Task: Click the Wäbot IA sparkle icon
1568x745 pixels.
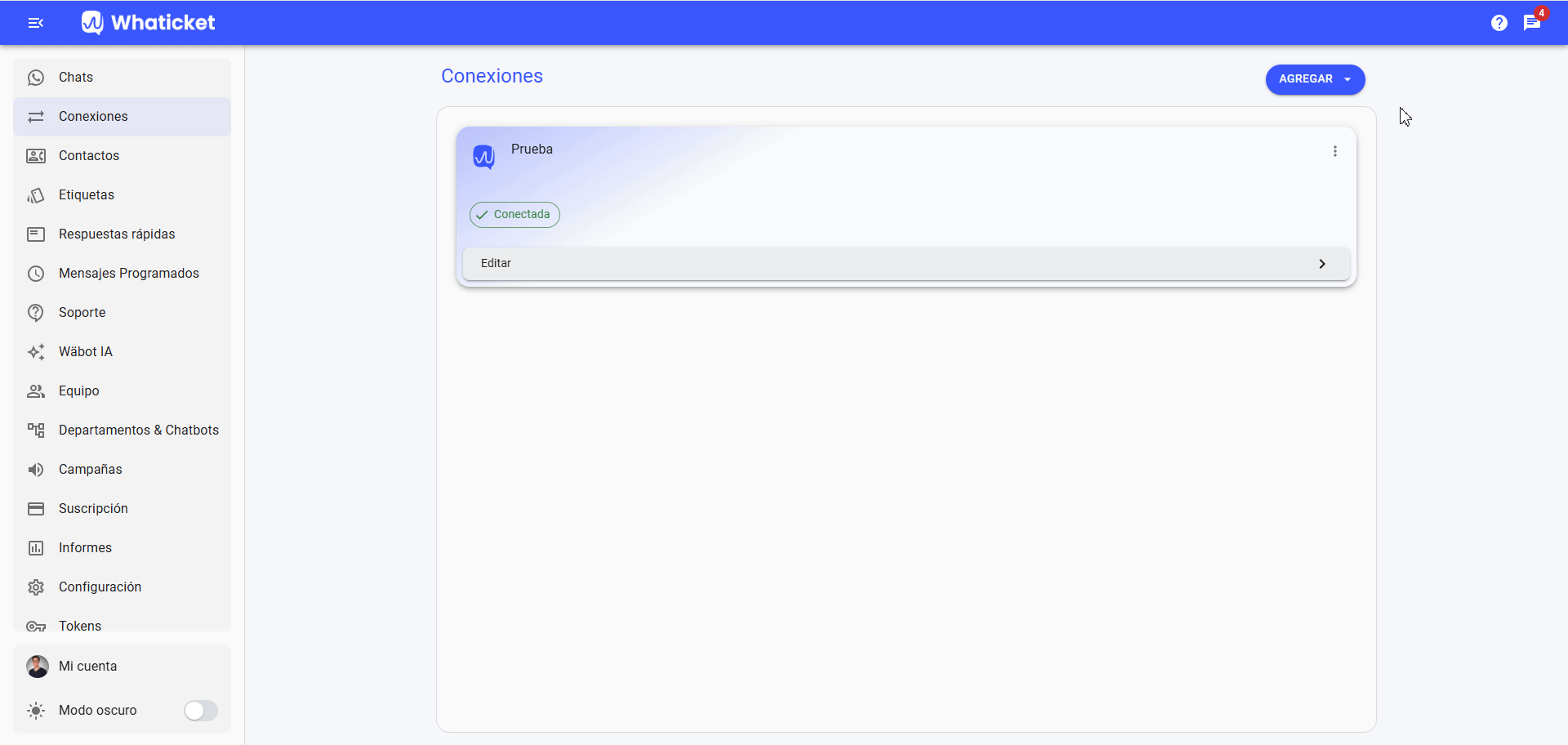Action: pos(36,352)
